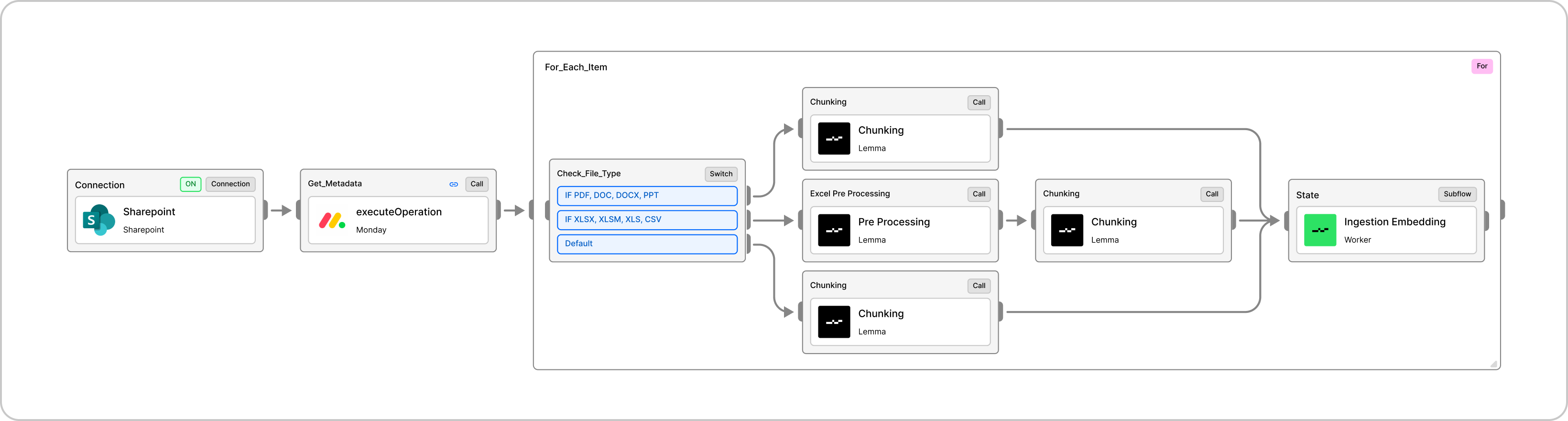
Task: Click the Connection type badge
Action: tap(230, 184)
